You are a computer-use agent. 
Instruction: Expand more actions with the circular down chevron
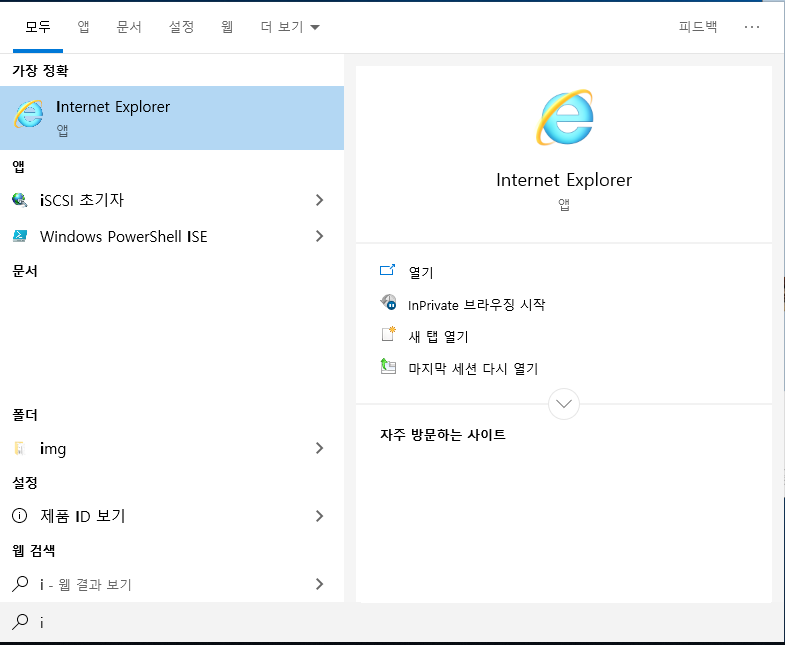click(x=564, y=404)
